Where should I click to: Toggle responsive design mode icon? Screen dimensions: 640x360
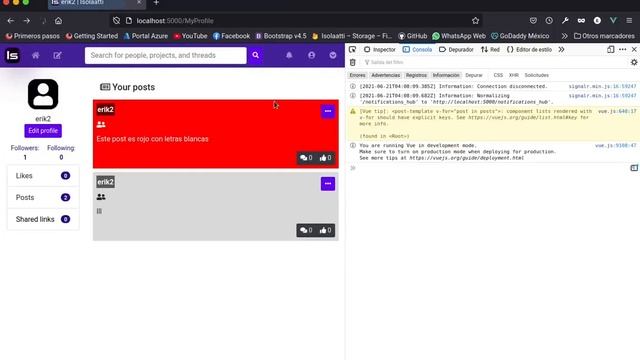click(611, 49)
